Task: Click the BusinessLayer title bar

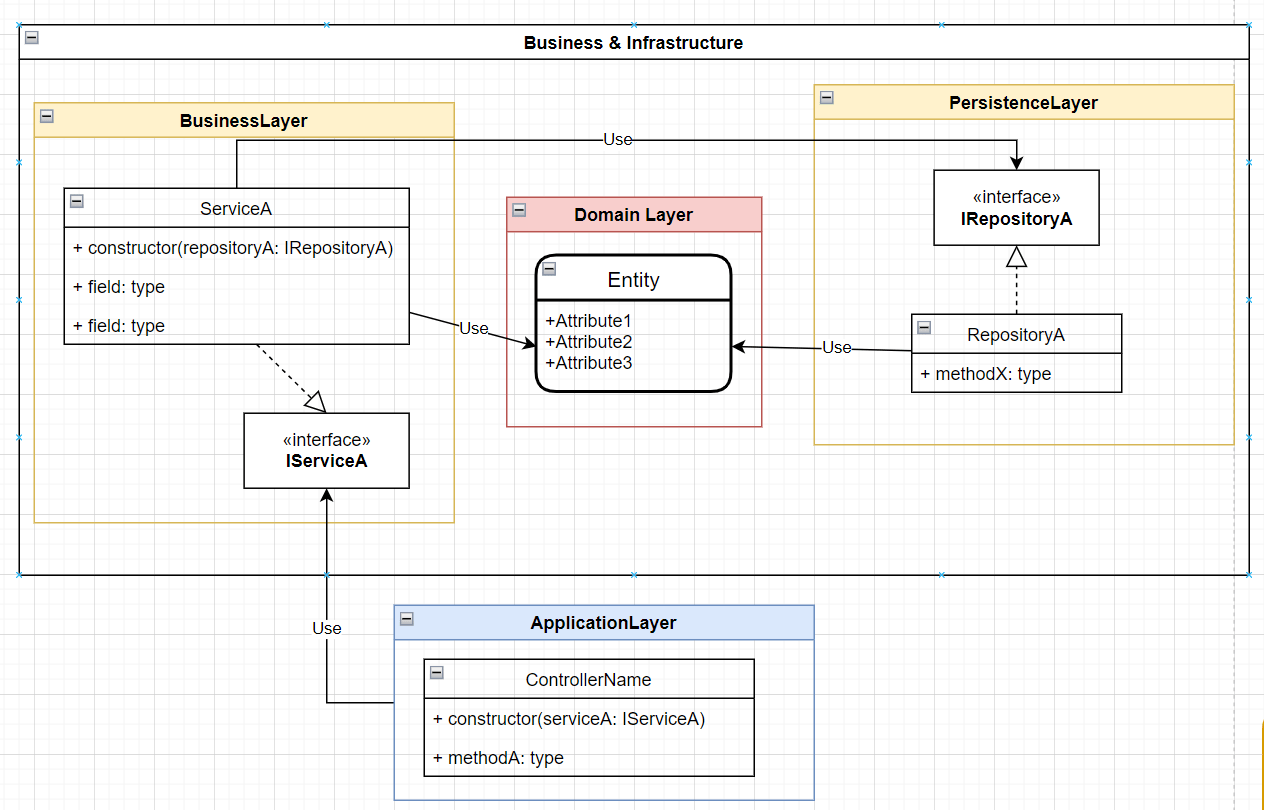Action: pos(244,120)
